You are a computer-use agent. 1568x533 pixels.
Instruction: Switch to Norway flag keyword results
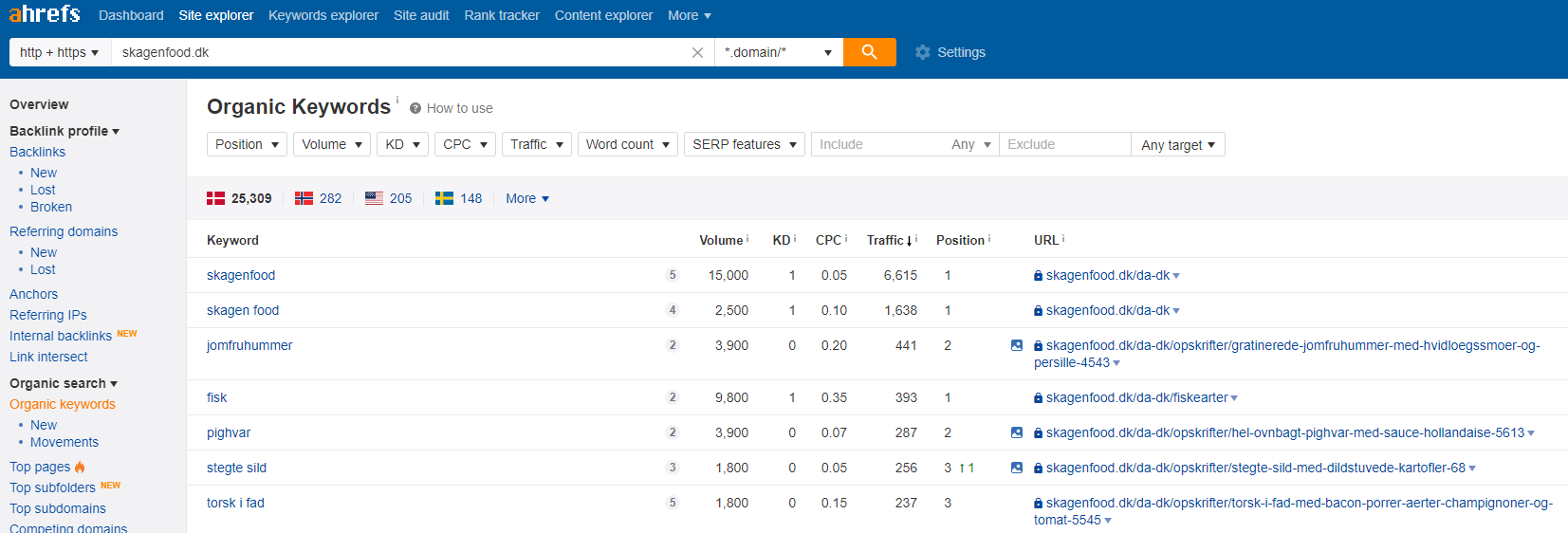coord(304,198)
